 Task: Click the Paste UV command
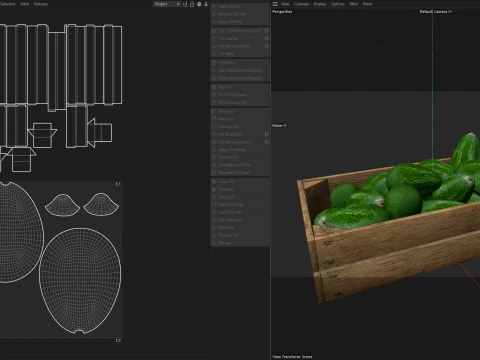click(x=240, y=189)
